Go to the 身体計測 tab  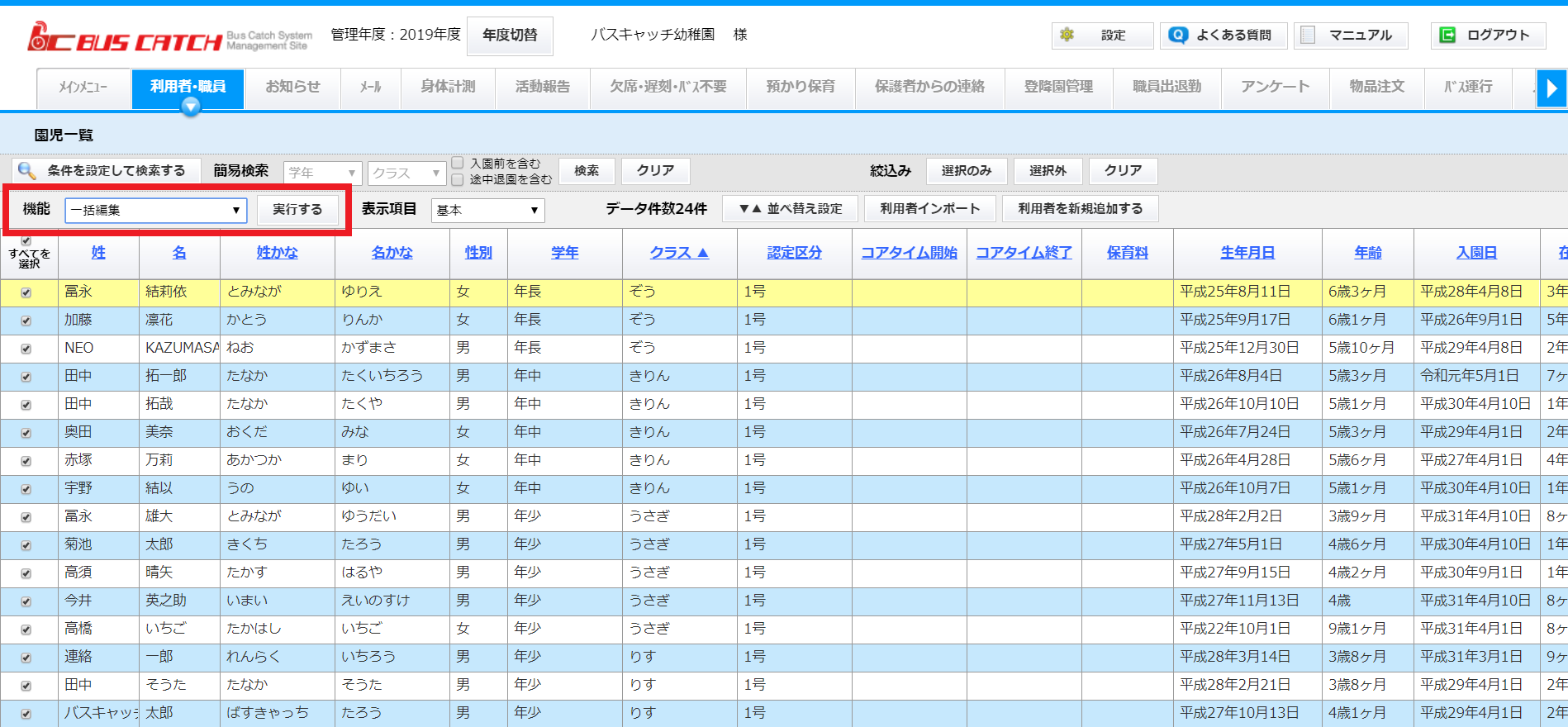tap(448, 87)
